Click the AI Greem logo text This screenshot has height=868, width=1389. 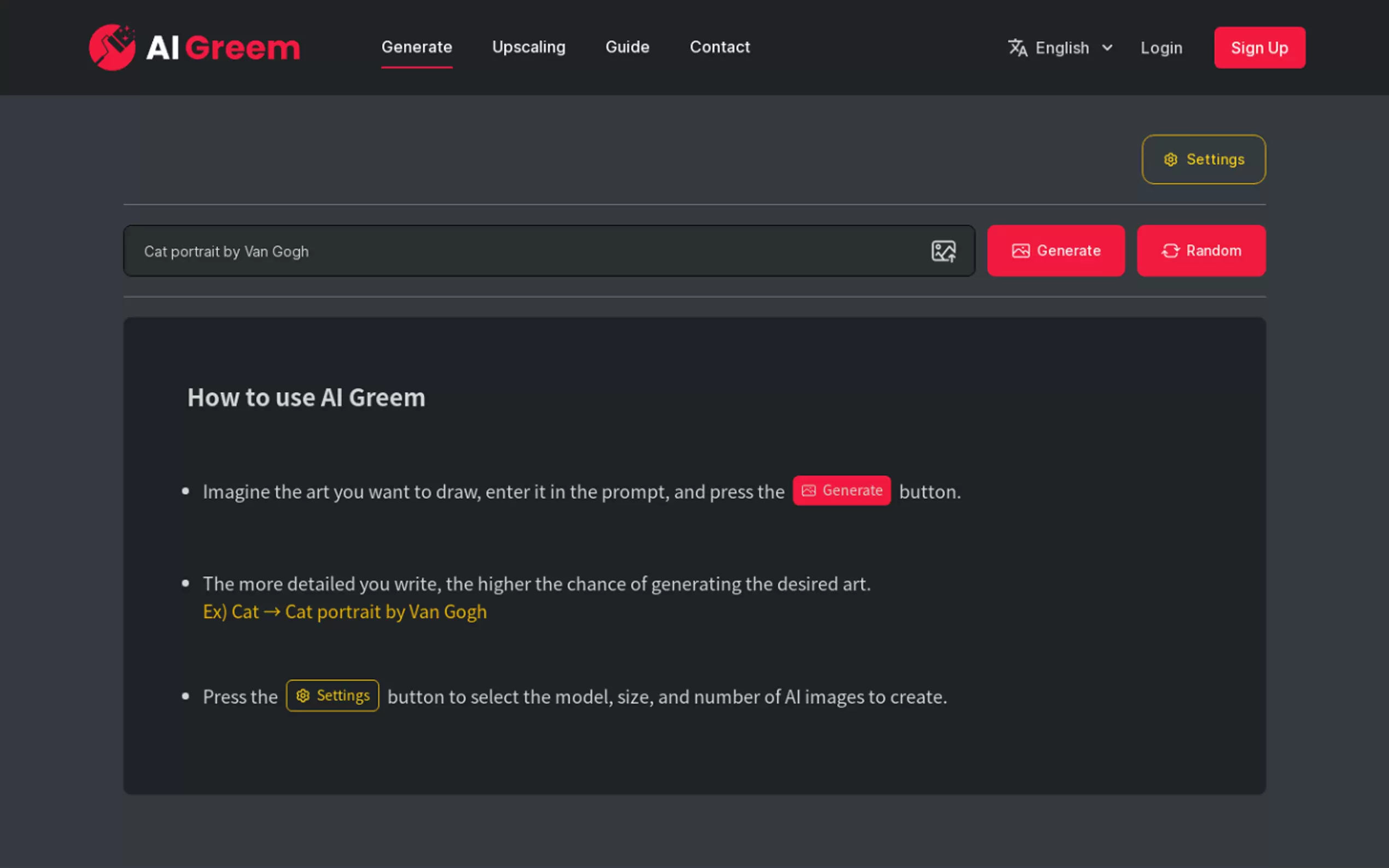coord(223,48)
